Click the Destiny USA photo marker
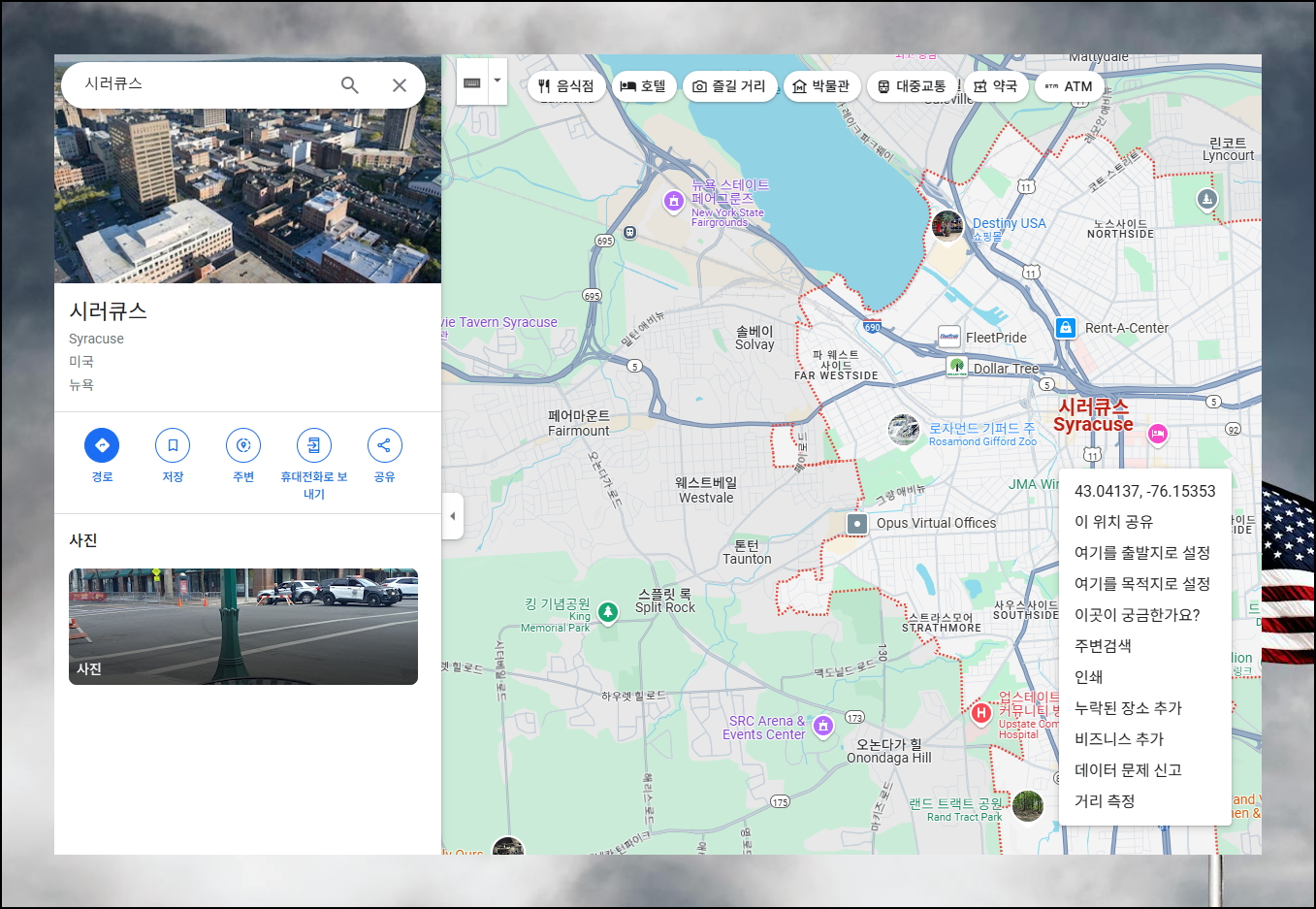1316x909 pixels. tap(947, 226)
